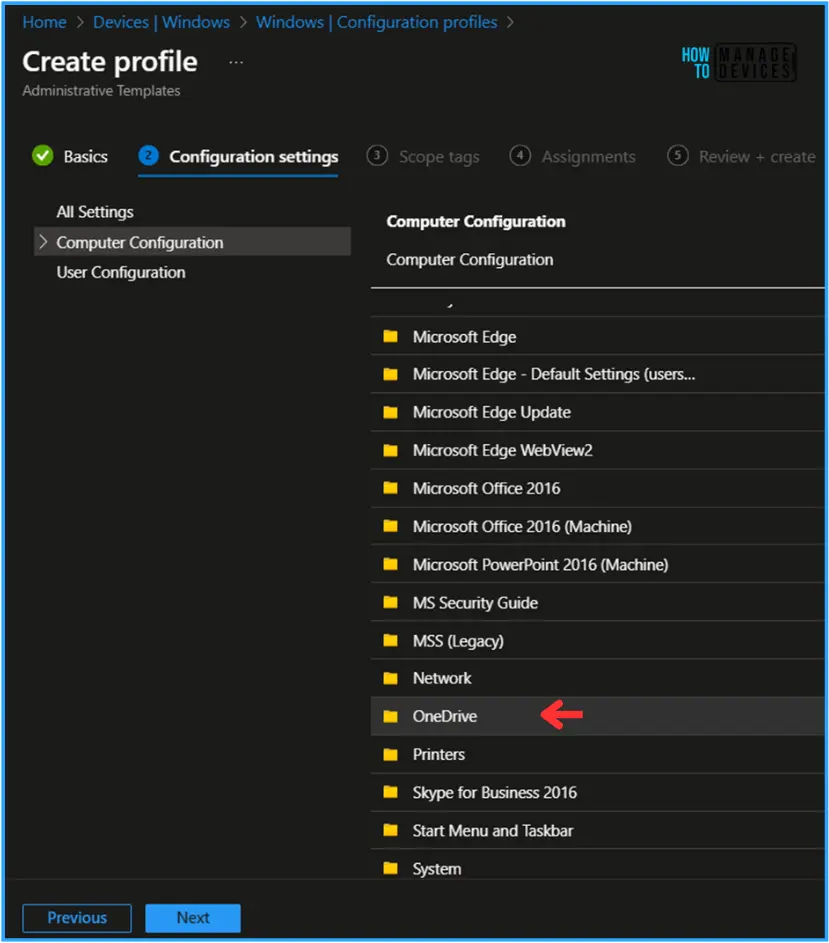Screen dimensions: 829x943
Task: Open the Configuration settings tab
Action: coord(253,156)
